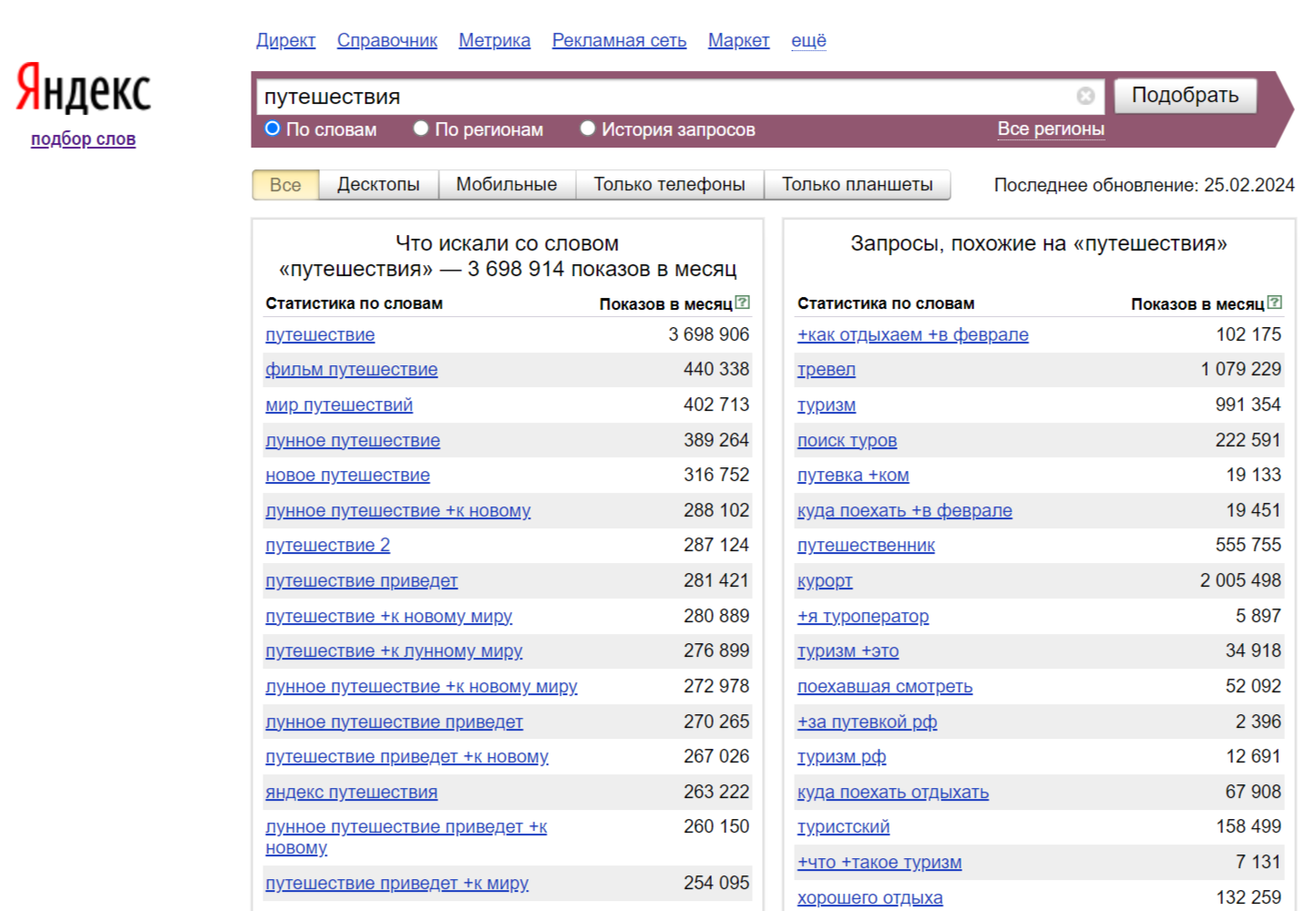This screenshot has width=1316, height=911.
Task: Open the "Метрика" link
Action: (x=495, y=40)
